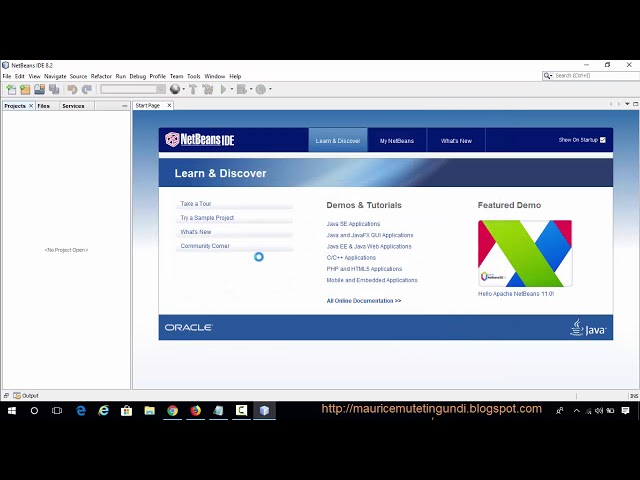Click All Online Documentation link
Viewport: 640px width, 480px height.
click(x=364, y=301)
